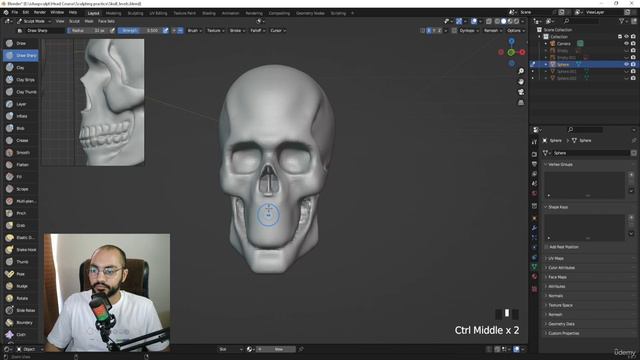
Task: Select the Fill brush tool
Action: 20,177
